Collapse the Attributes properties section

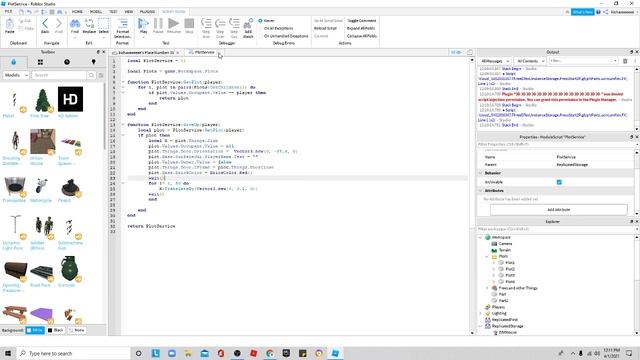click(480, 191)
